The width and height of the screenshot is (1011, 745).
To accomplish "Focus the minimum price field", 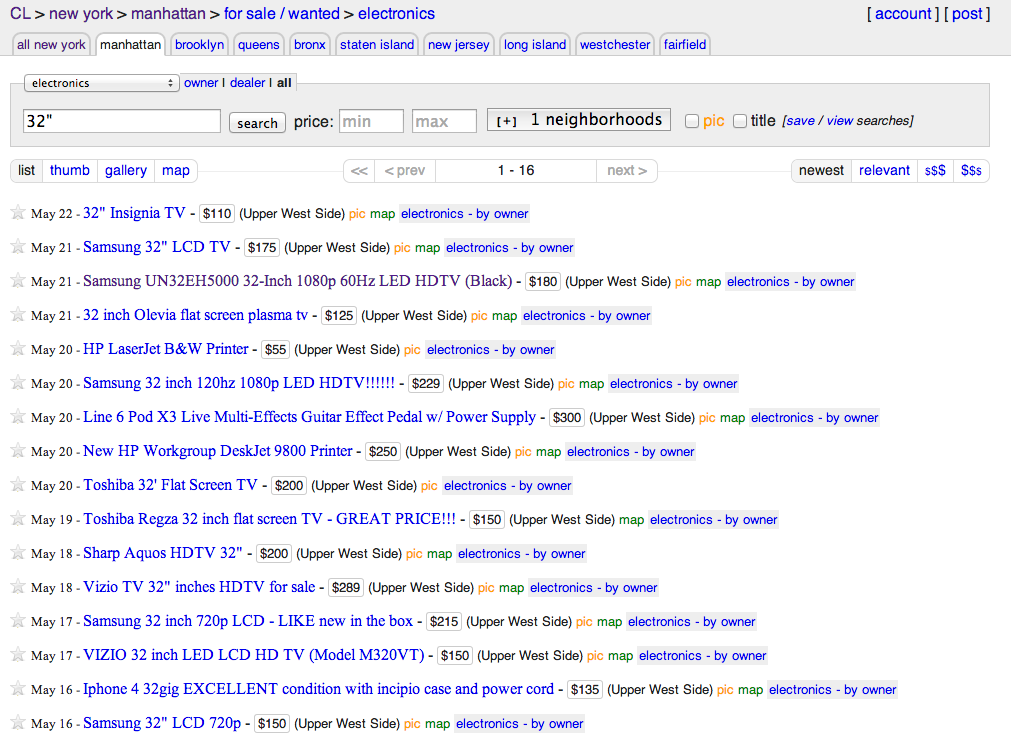I will pyautogui.click(x=371, y=121).
